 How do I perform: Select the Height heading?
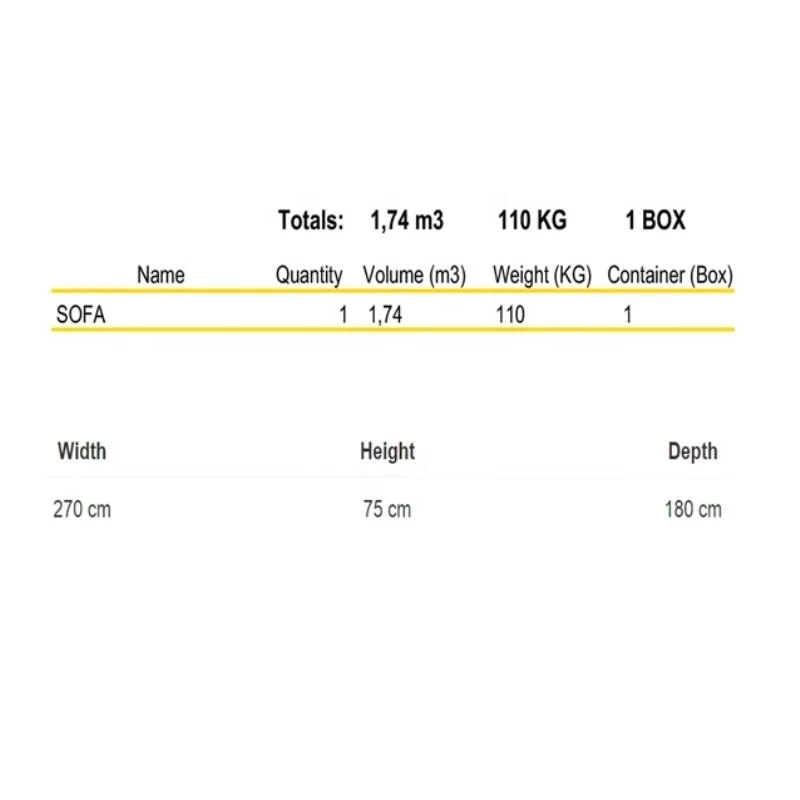(387, 452)
